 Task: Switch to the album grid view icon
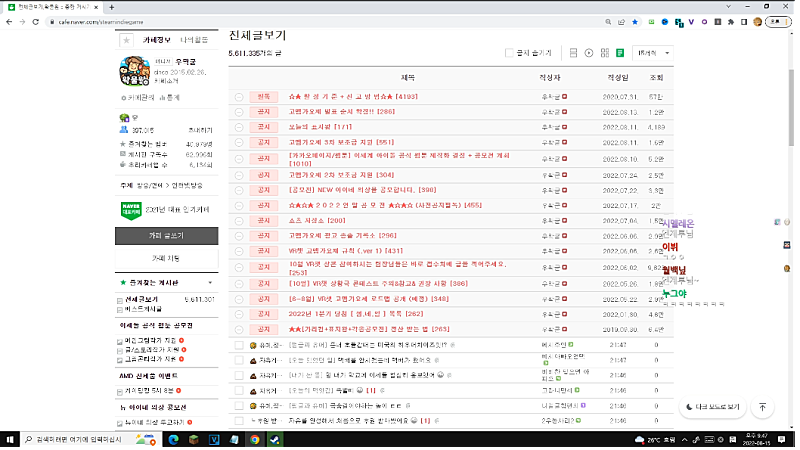coord(605,52)
